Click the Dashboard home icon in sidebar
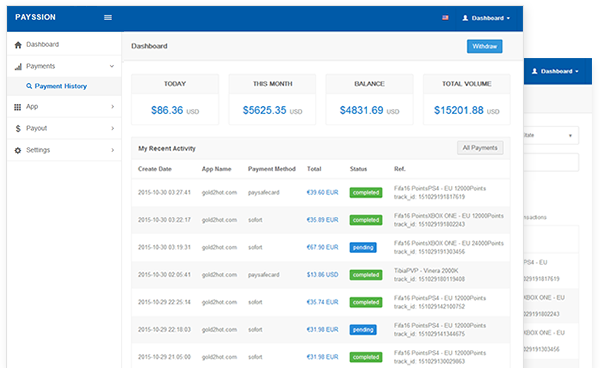Screen dimensions: 600x368 18,45
